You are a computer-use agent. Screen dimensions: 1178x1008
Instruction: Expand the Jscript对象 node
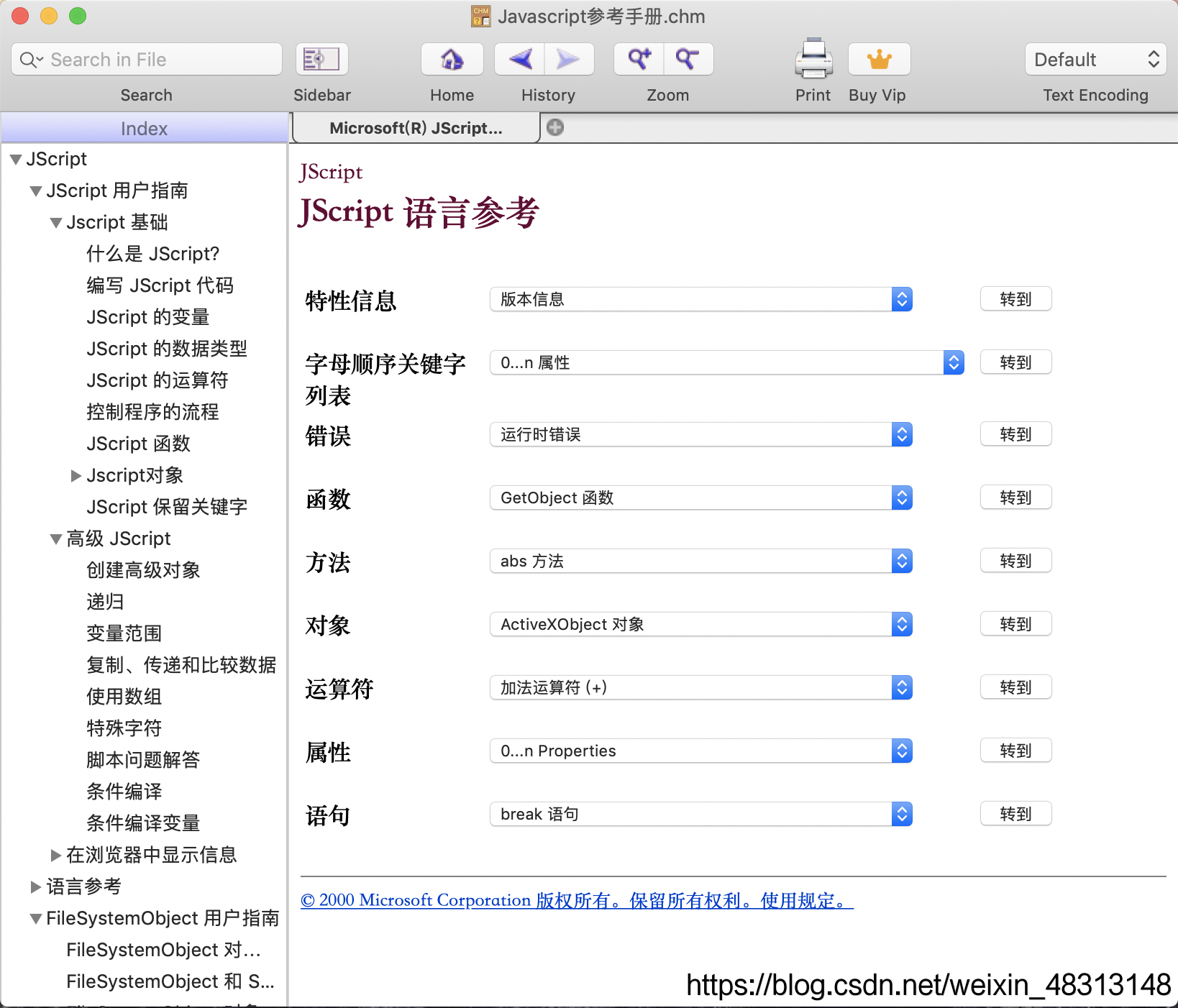[76, 476]
